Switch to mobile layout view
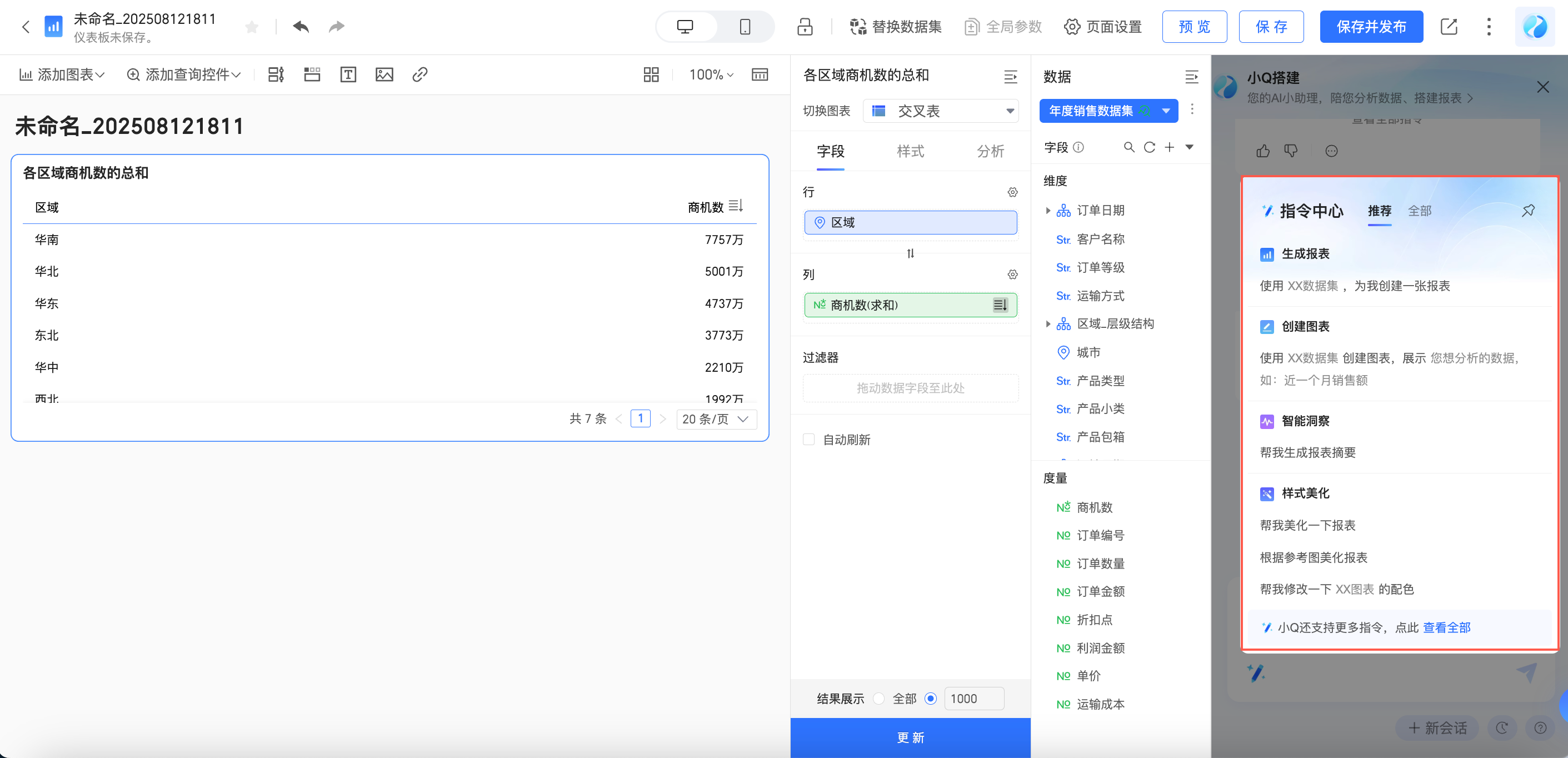The height and width of the screenshot is (758, 1568). pyautogui.click(x=745, y=27)
